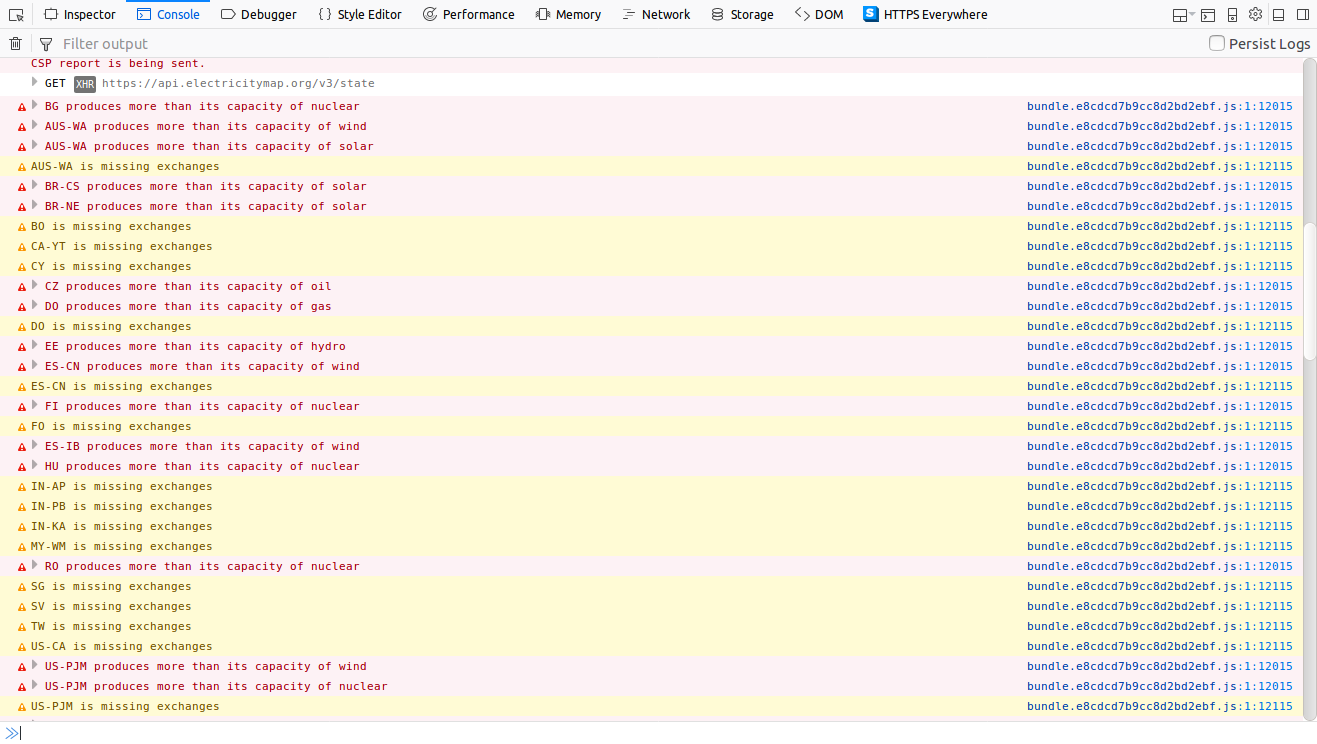Click the console prompt chevrons icon

coord(12,733)
